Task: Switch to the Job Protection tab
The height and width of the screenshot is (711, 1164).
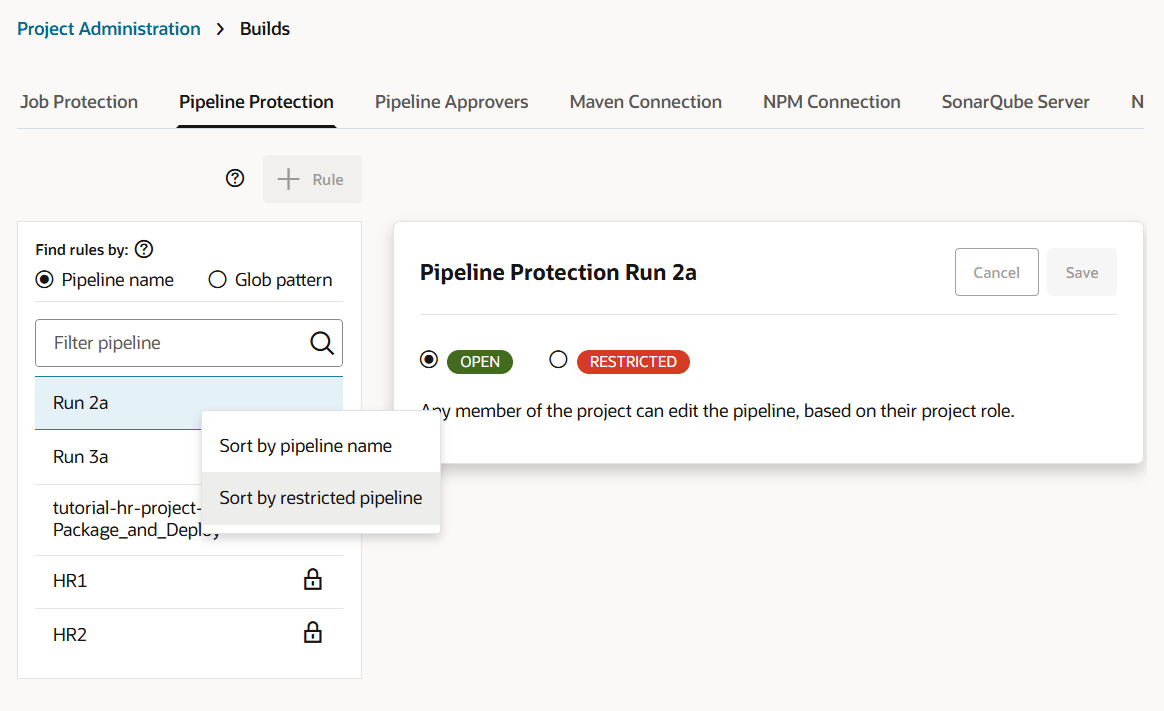Action: click(x=79, y=102)
